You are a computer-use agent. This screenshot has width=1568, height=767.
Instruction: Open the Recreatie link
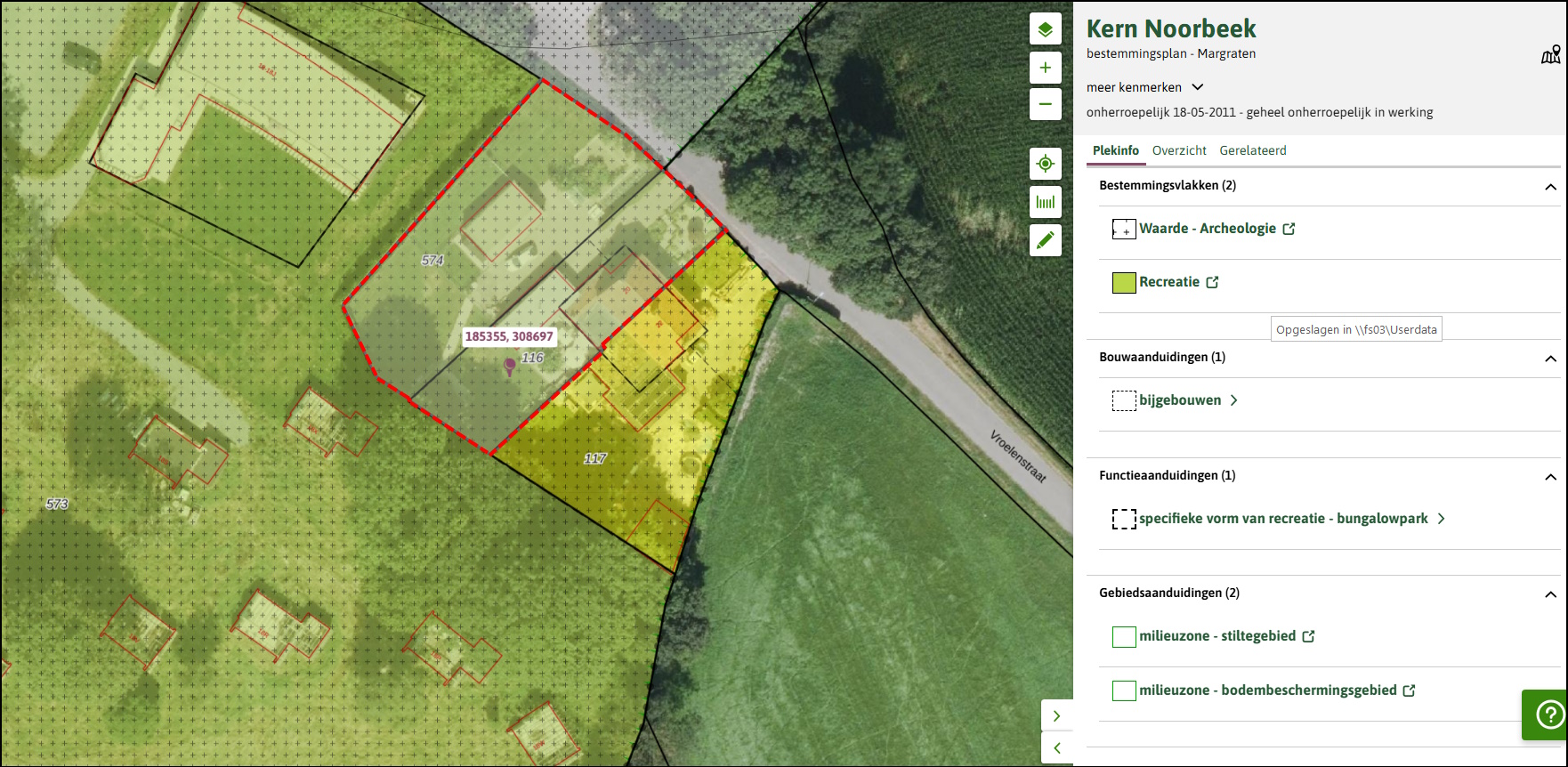pos(1169,282)
